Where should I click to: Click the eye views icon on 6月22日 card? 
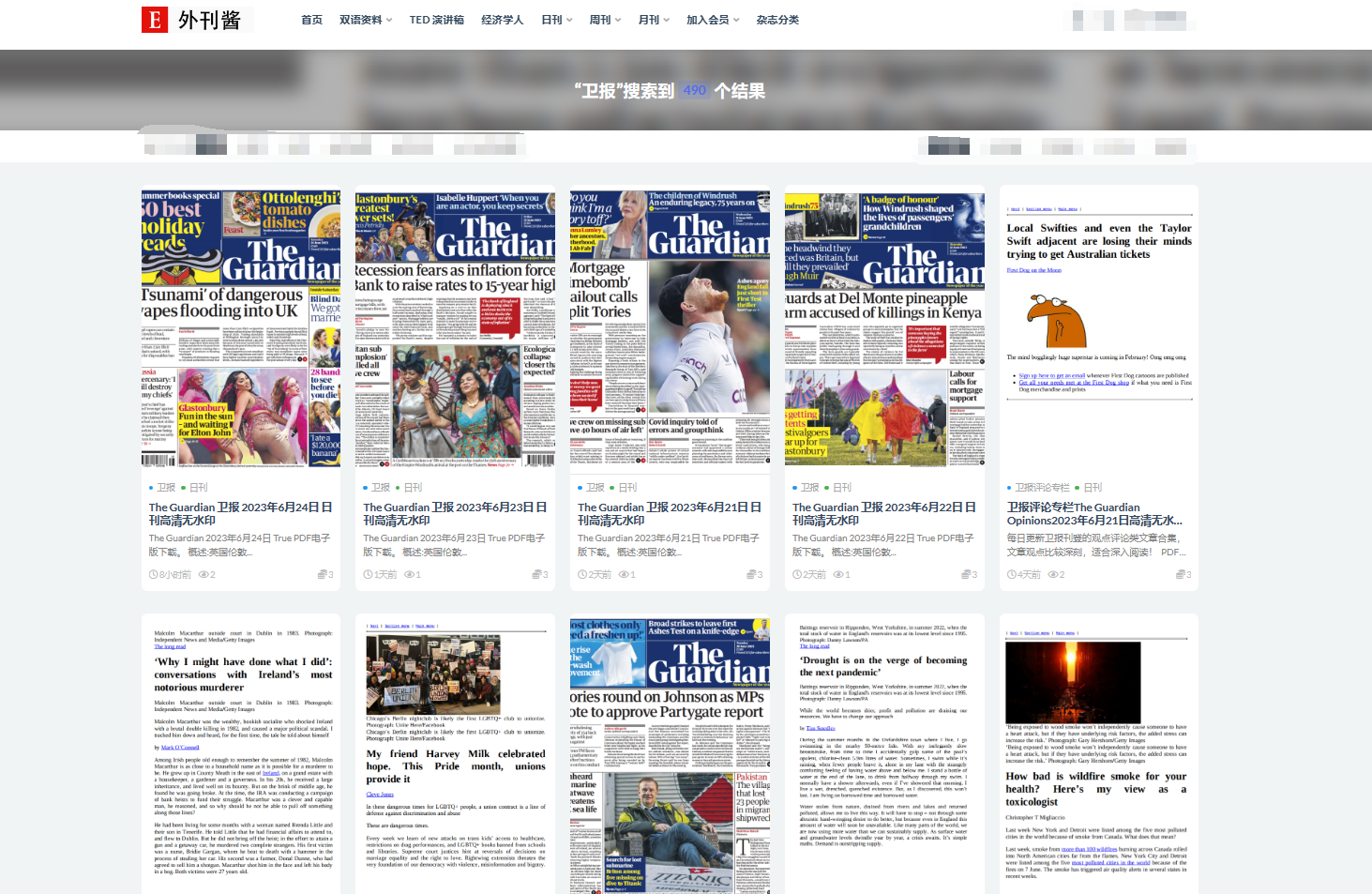pos(838,574)
